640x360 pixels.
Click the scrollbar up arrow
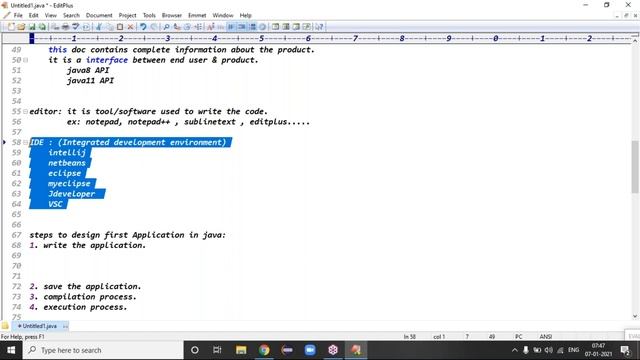[x=635, y=40]
